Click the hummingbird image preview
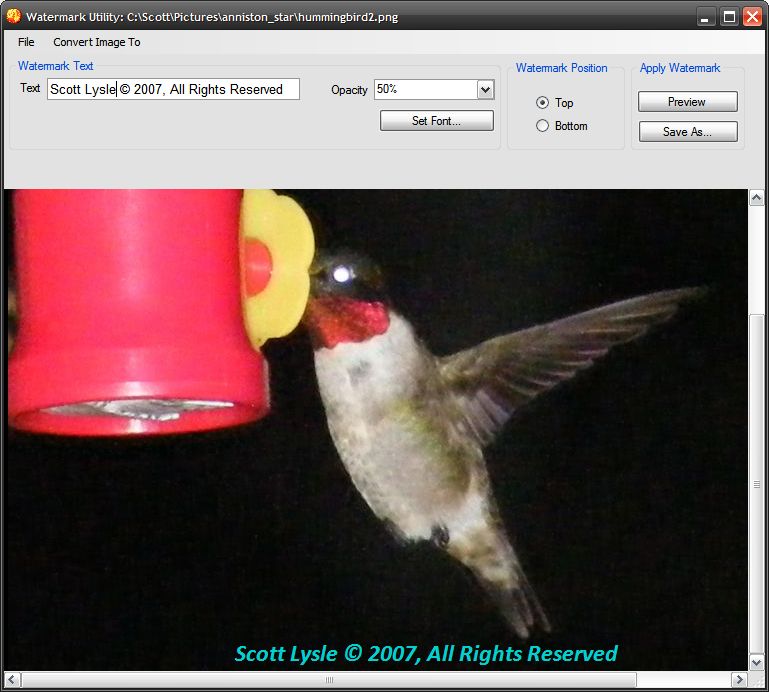 (376, 430)
